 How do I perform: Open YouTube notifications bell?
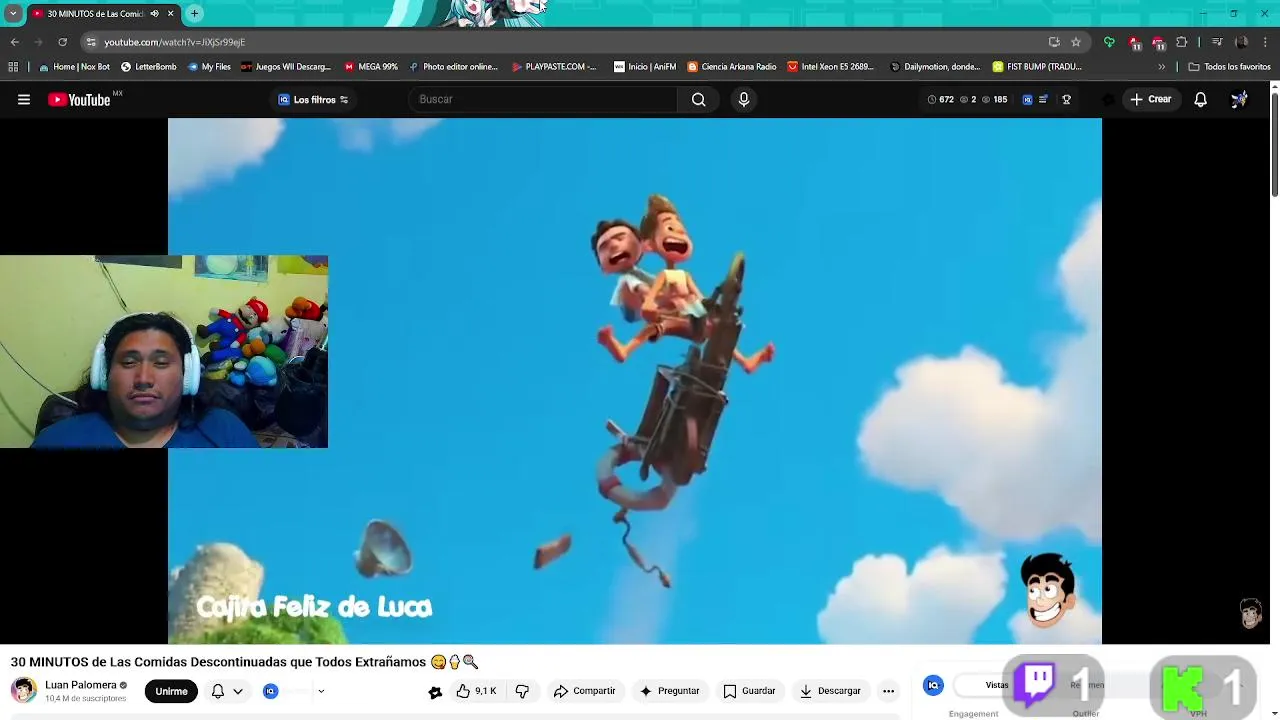(x=1200, y=99)
